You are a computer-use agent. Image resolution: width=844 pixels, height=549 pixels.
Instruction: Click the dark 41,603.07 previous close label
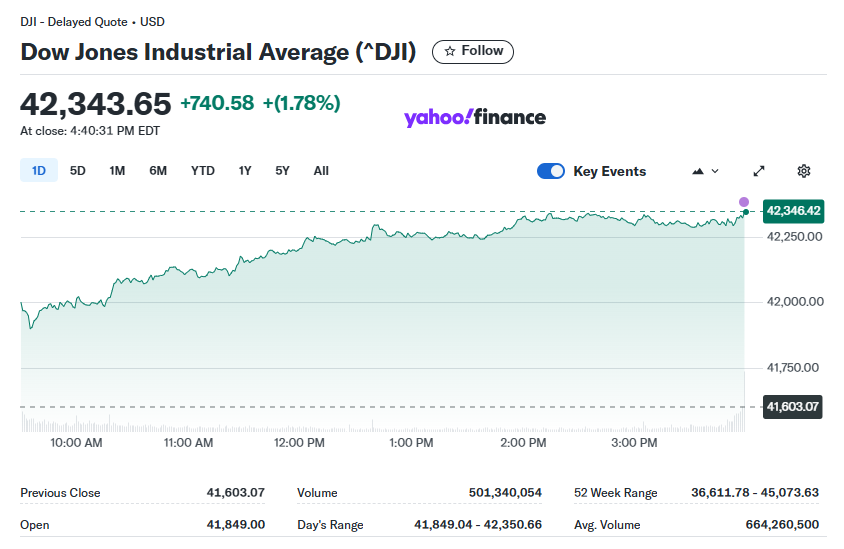pyautogui.click(x=793, y=407)
